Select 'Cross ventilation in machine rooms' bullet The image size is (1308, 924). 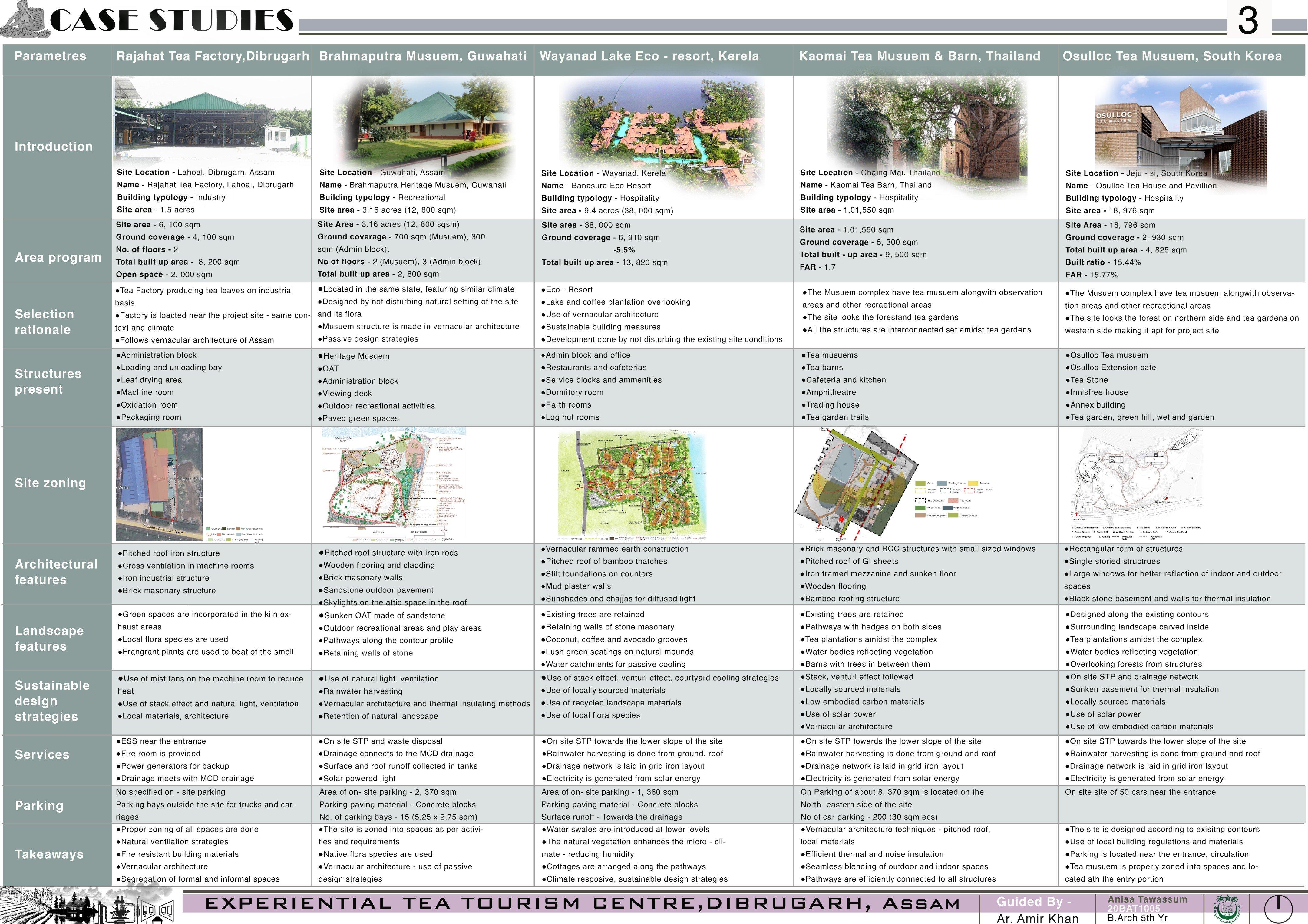coord(186,566)
